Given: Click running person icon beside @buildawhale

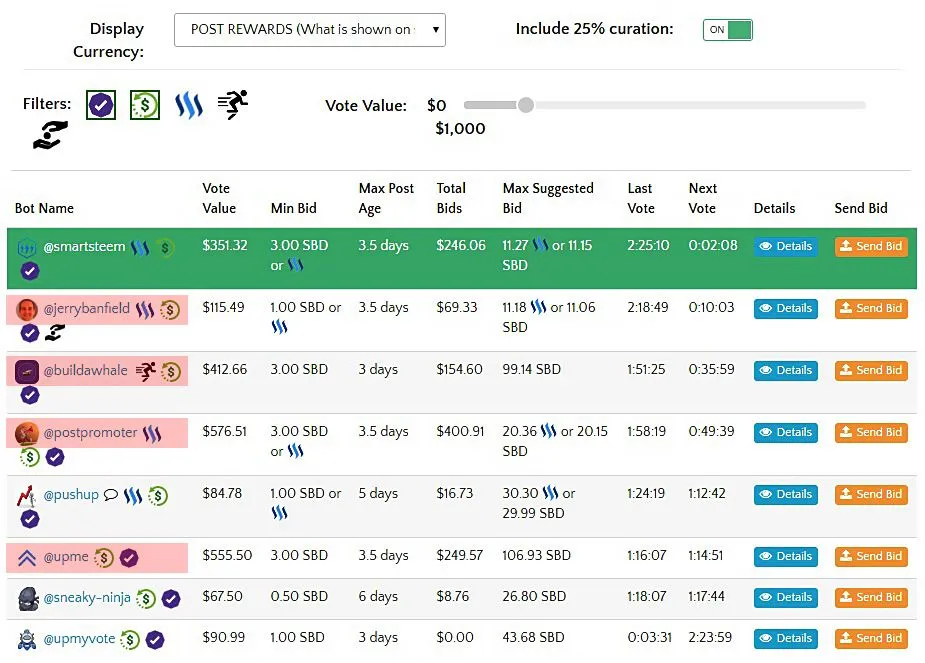Looking at the screenshot, I should (x=146, y=371).
